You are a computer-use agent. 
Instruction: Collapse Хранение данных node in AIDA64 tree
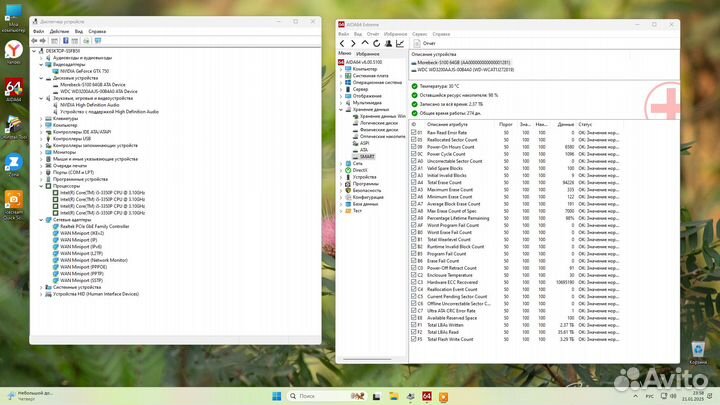[341, 110]
